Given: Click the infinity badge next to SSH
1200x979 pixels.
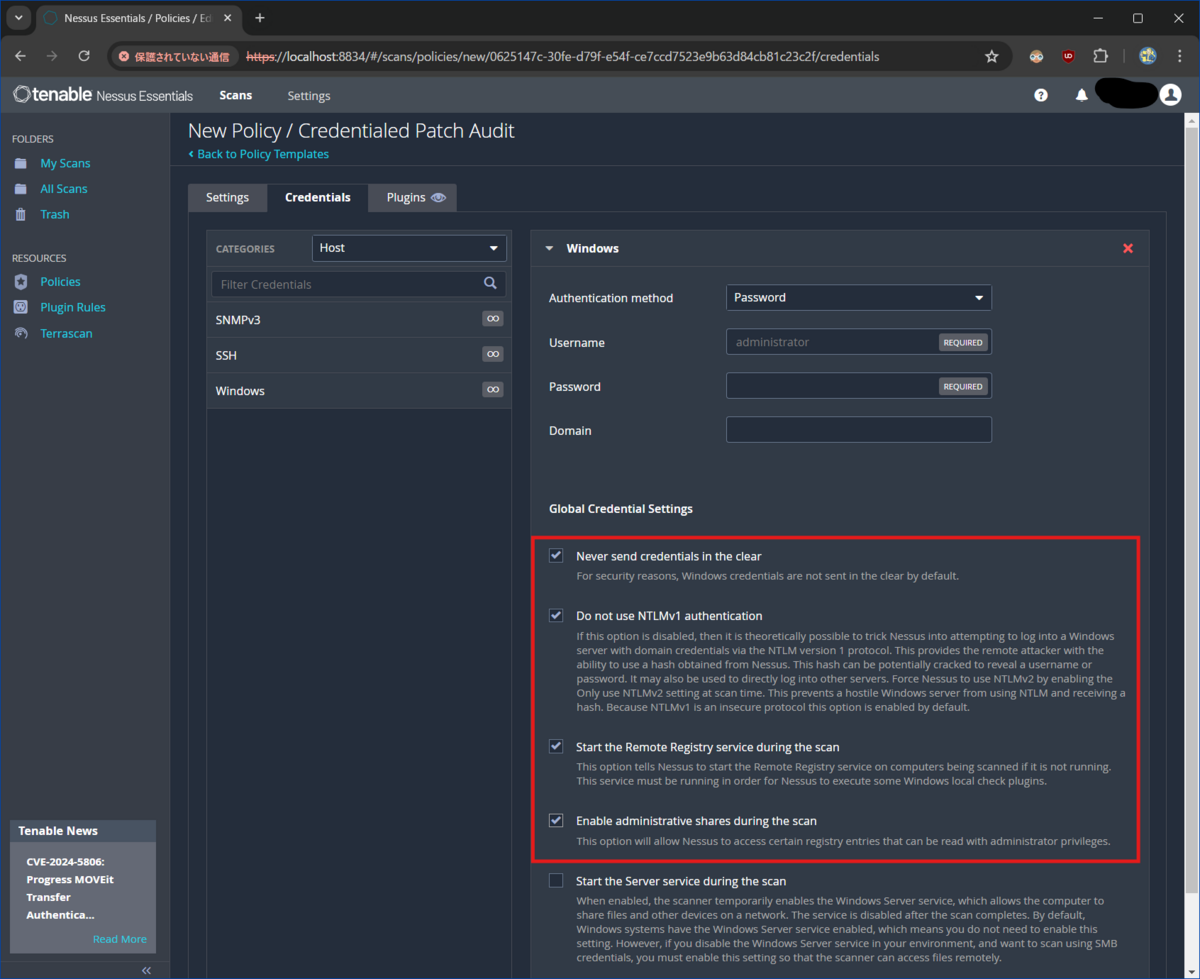Looking at the screenshot, I should (492, 354).
